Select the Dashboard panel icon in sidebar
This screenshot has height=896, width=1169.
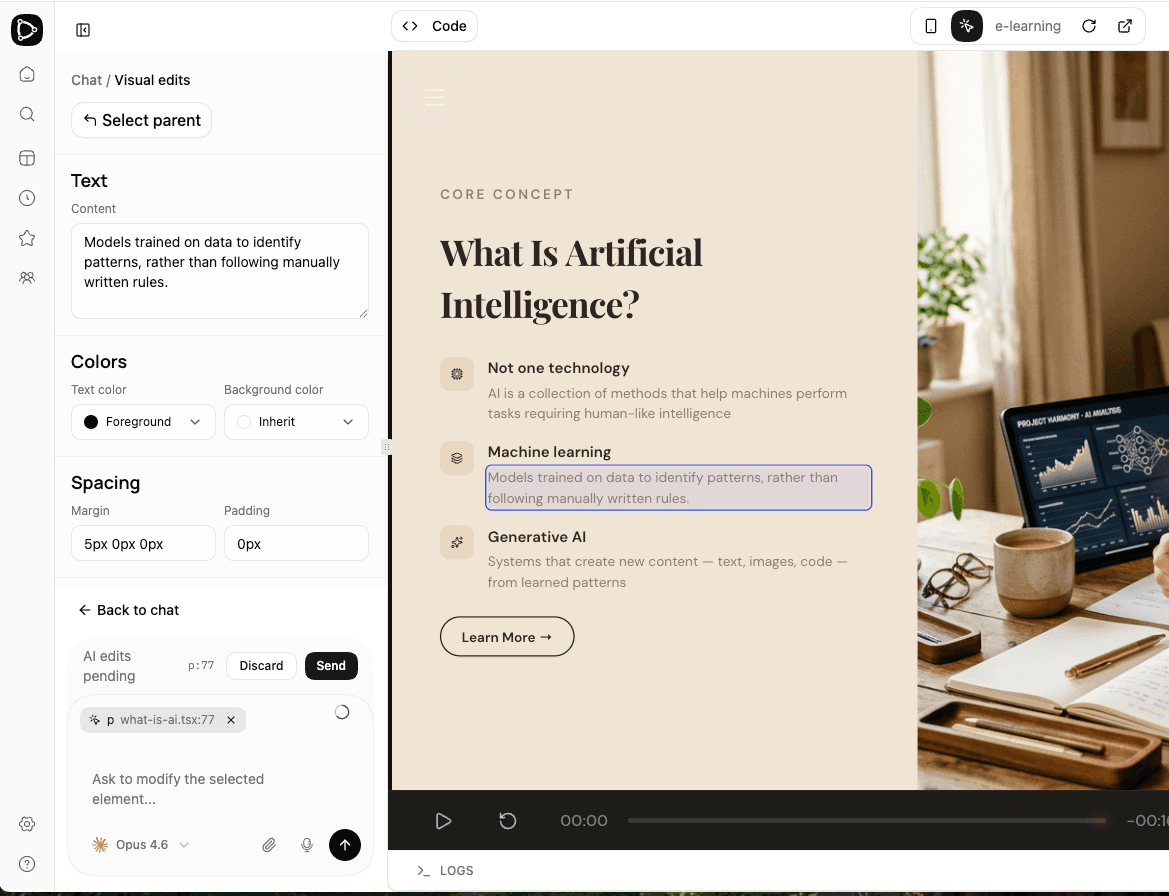(x=27, y=158)
